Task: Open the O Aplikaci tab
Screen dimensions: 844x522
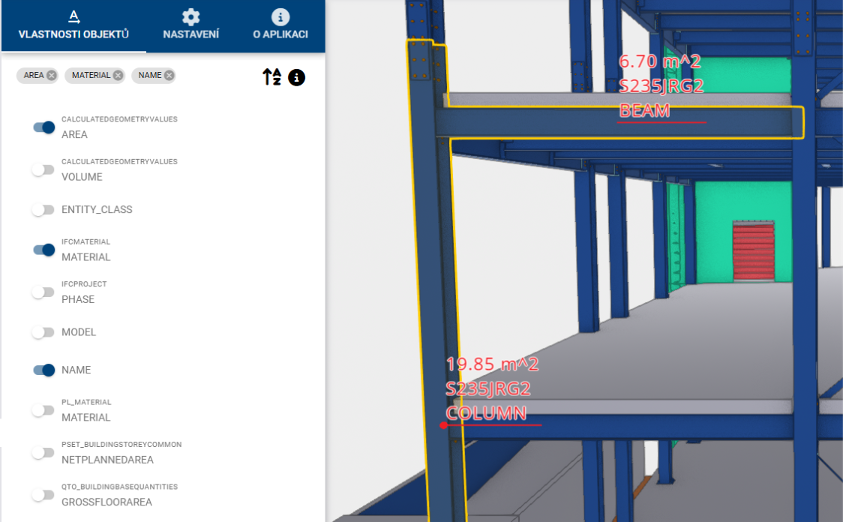Action: (x=280, y=25)
